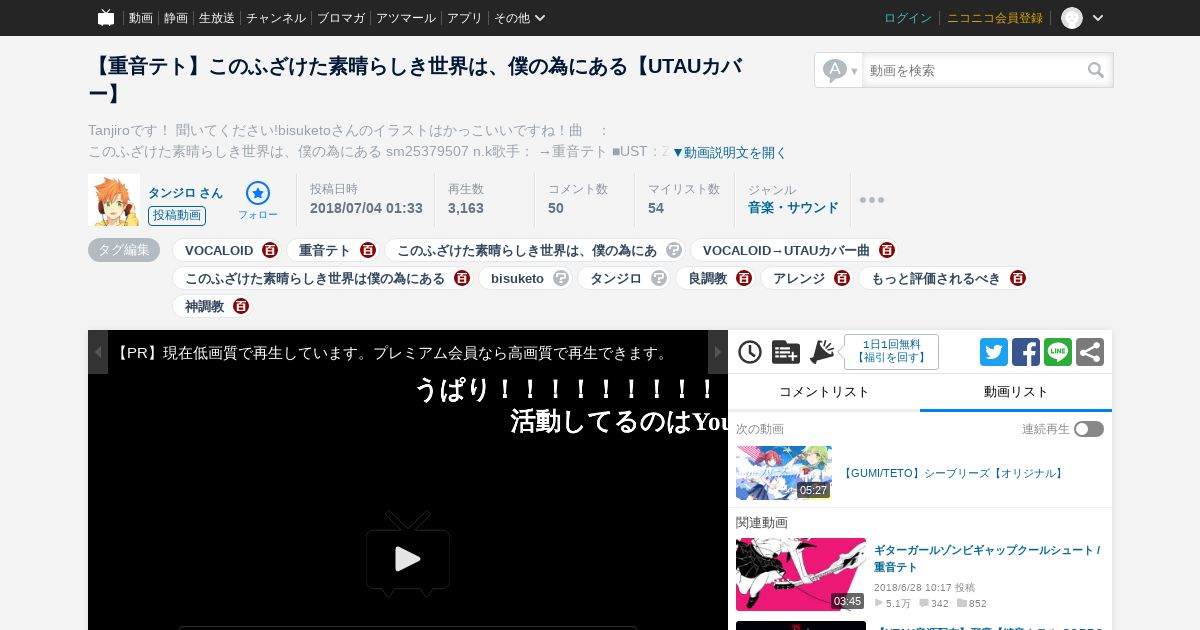Expand the account menu chevron
The width and height of the screenshot is (1200, 630).
click(1098, 18)
